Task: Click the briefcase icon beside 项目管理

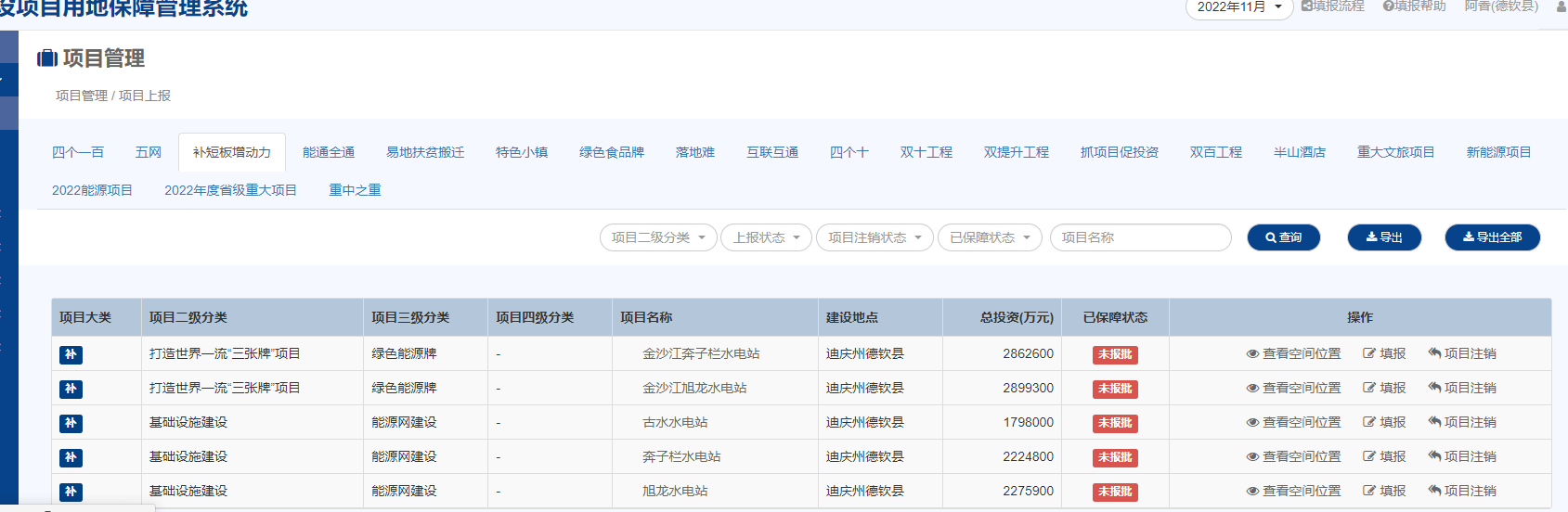Action: [x=47, y=58]
